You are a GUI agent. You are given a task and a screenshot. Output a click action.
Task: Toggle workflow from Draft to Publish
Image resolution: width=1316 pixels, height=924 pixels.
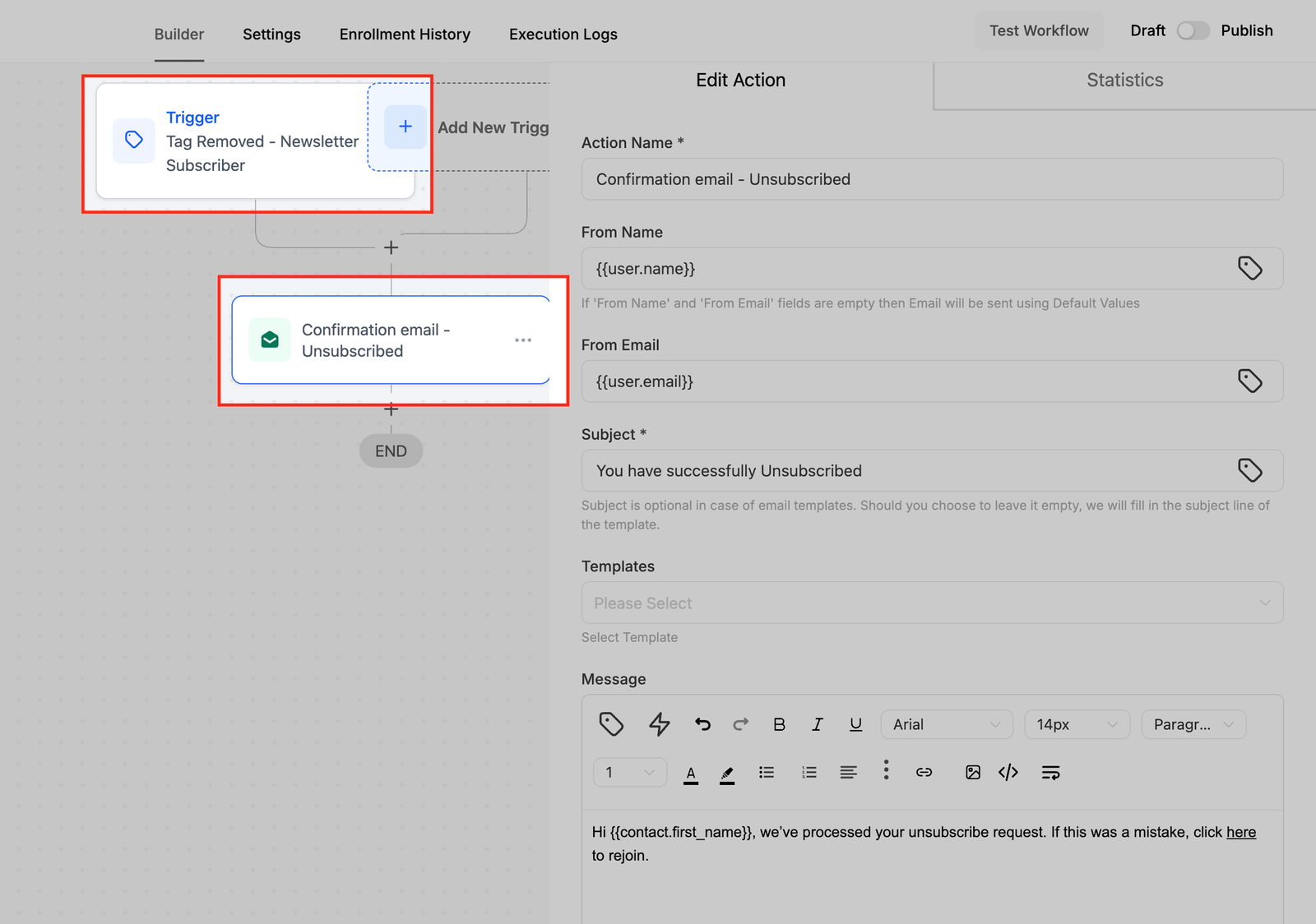pyautogui.click(x=1193, y=30)
